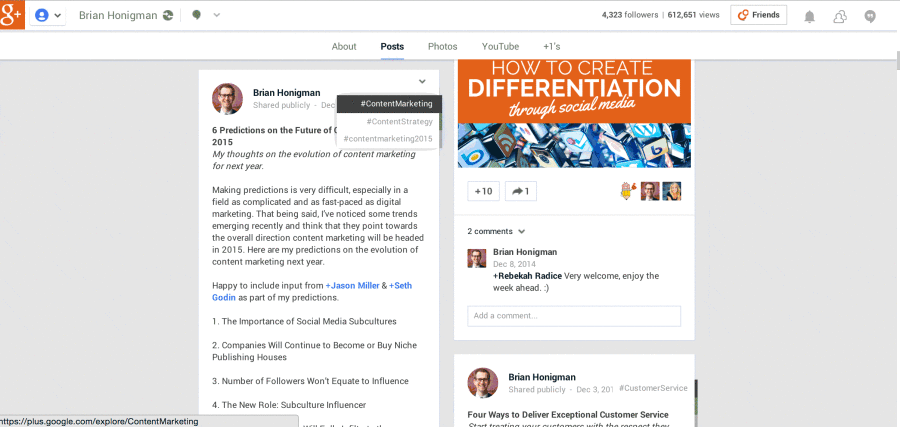Image resolution: width=900 pixels, height=427 pixels.
Task: Click the Dec 8, 2014 comment date
Action: (514, 264)
